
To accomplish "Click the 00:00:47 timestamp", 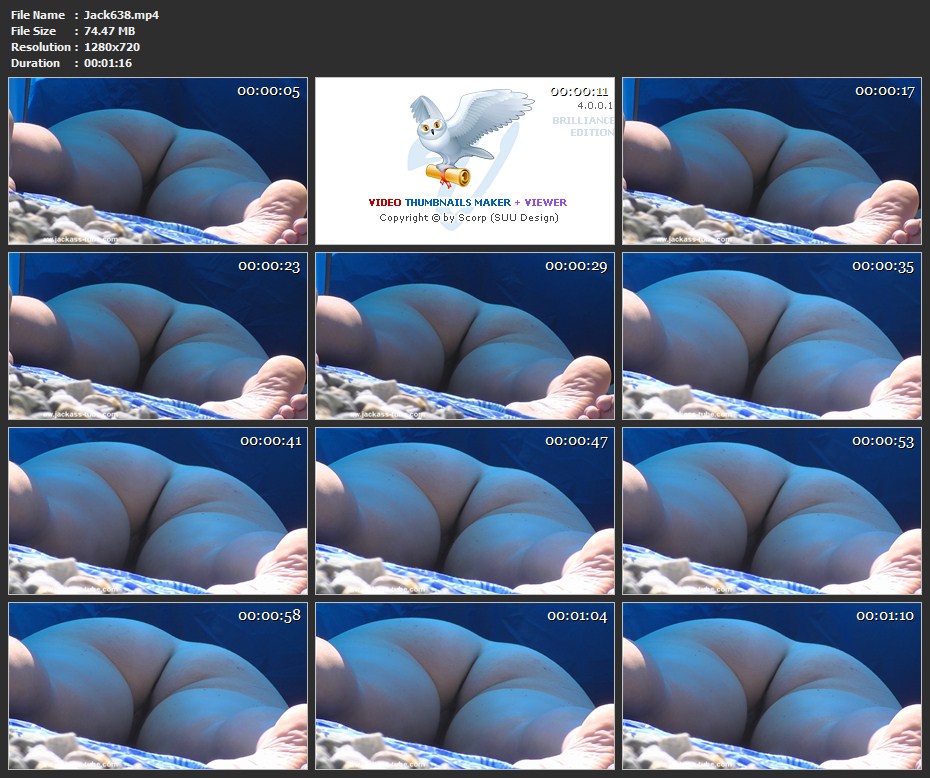I will click(x=576, y=441).
